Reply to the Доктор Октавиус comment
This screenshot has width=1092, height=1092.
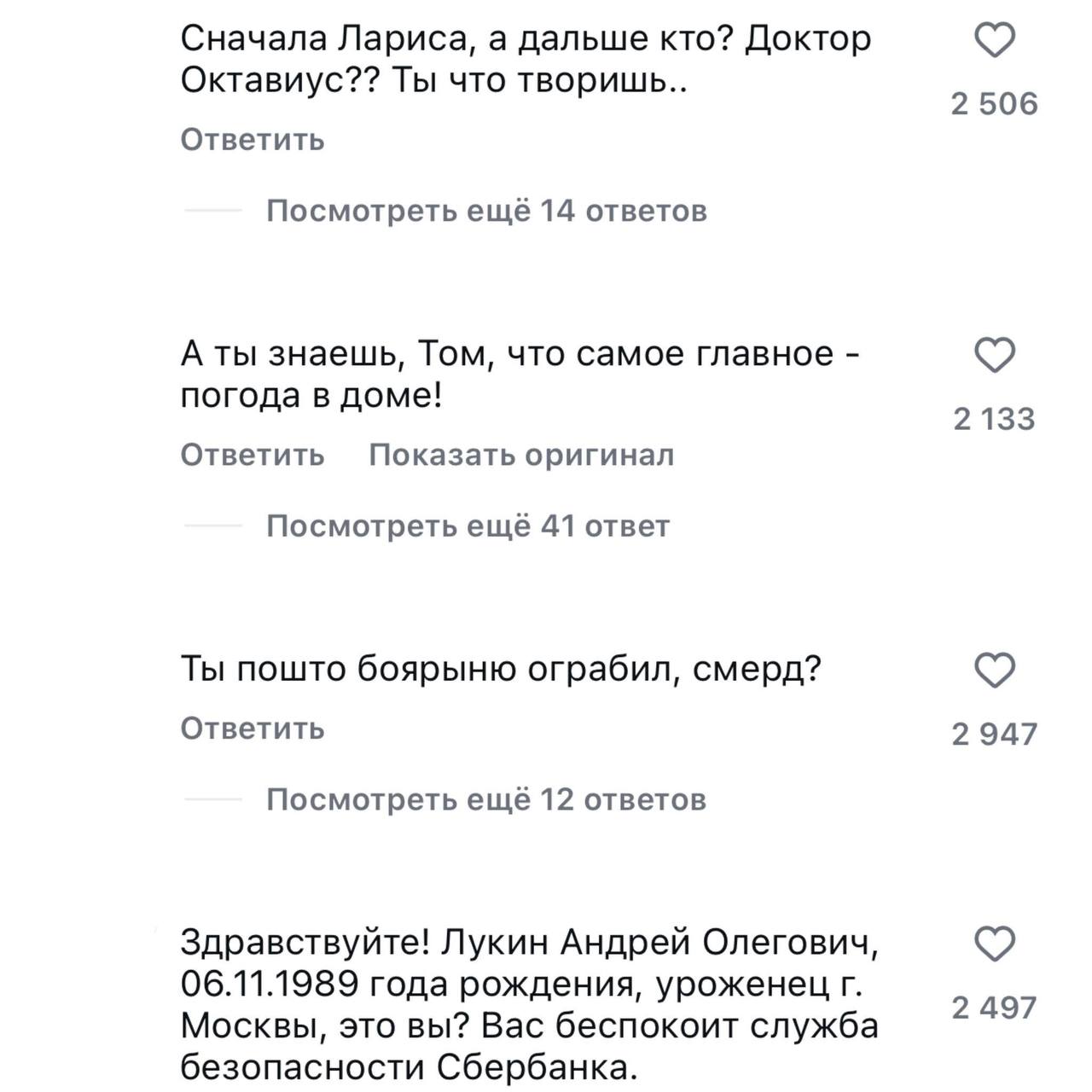pyautogui.click(x=253, y=140)
